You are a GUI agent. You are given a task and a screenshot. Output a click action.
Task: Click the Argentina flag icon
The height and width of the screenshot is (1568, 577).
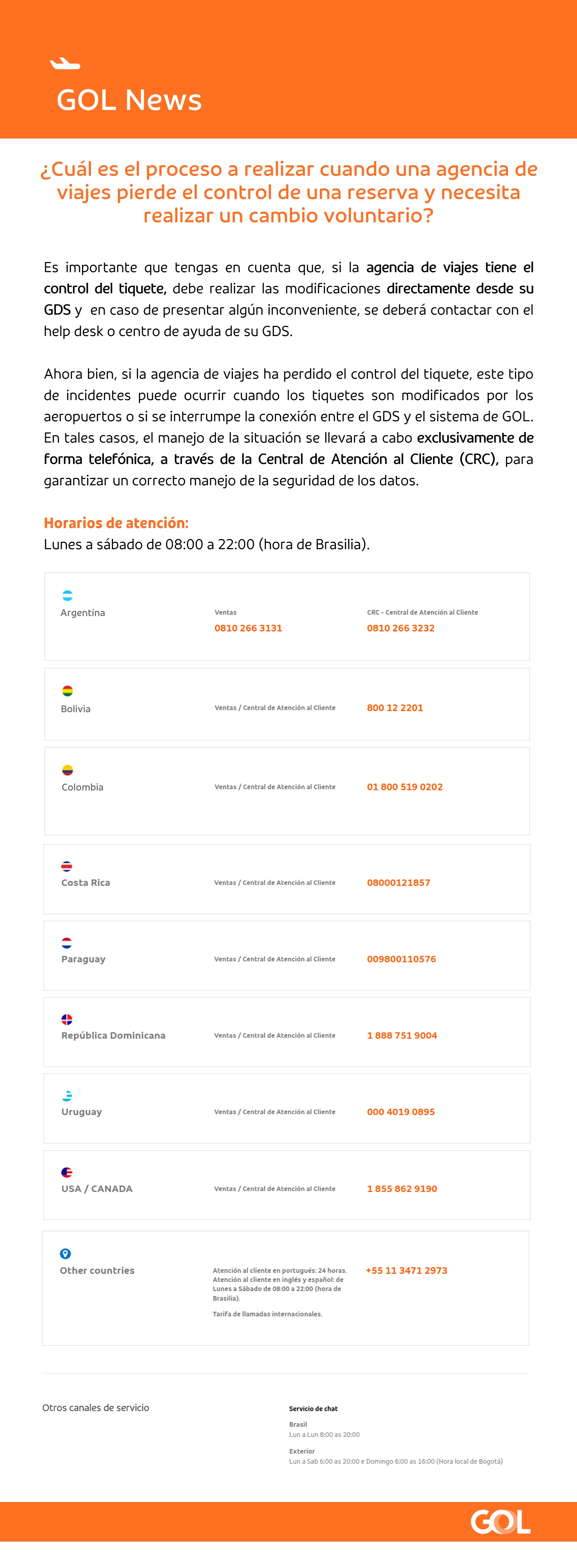click(68, 595)
